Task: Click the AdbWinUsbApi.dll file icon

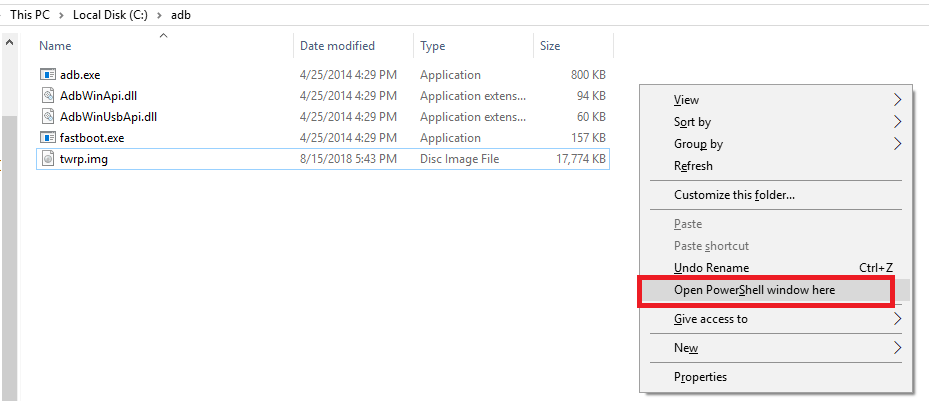Action: (48, 117)
